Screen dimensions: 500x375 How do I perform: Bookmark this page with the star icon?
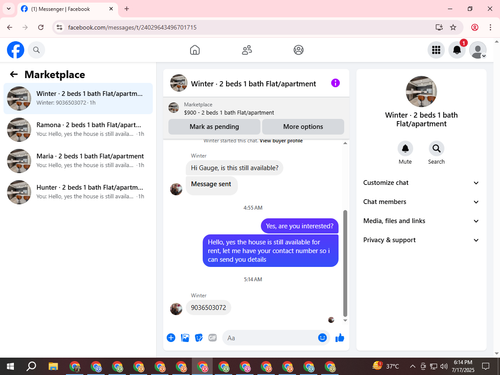click(x=453, y=27)
